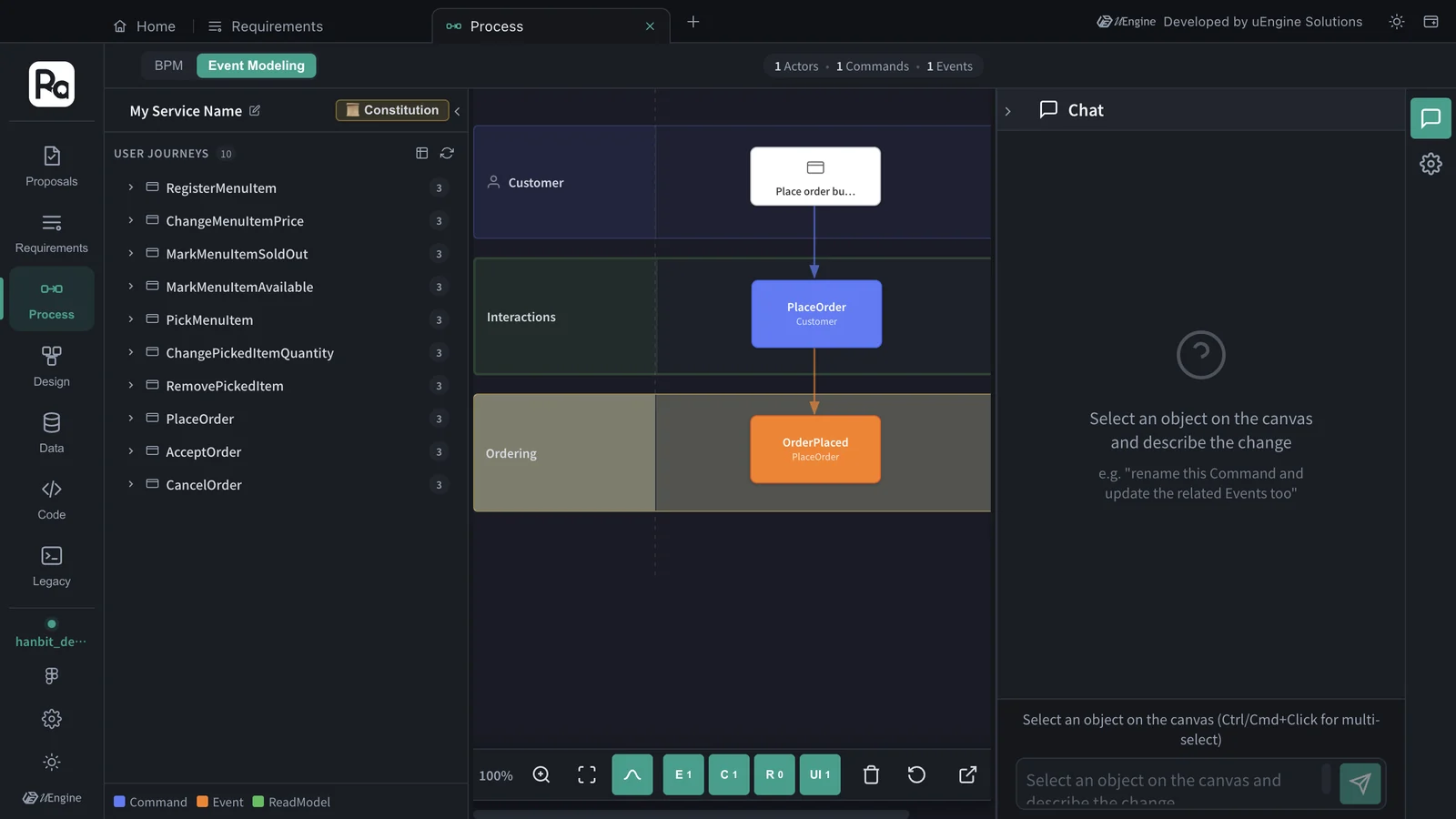This screenshot has height=819, width=1456.
Task: Open the Data sidebar section
Action: [52, 433]
